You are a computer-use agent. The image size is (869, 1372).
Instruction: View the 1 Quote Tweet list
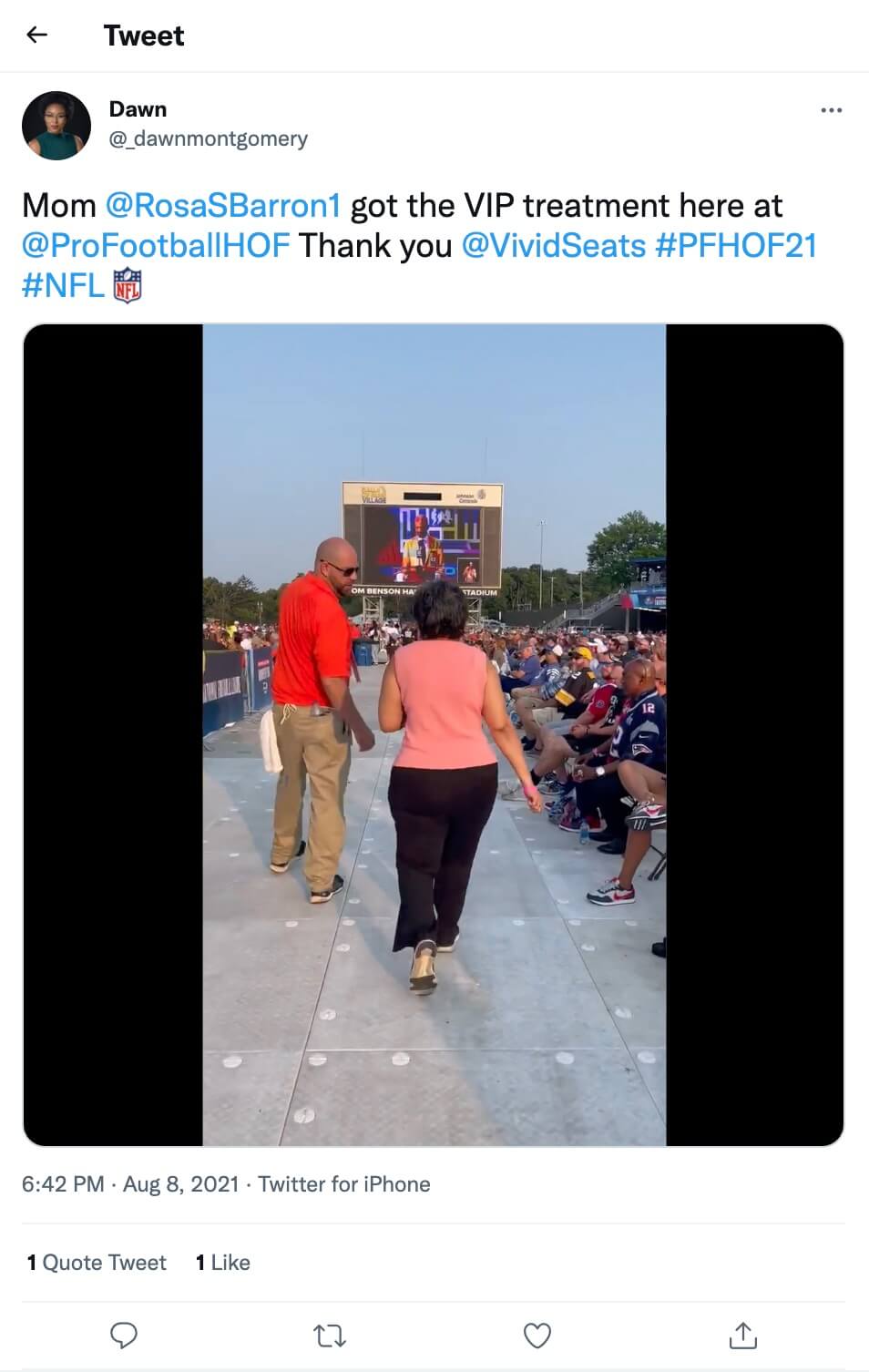click(x=97, y=1262)
